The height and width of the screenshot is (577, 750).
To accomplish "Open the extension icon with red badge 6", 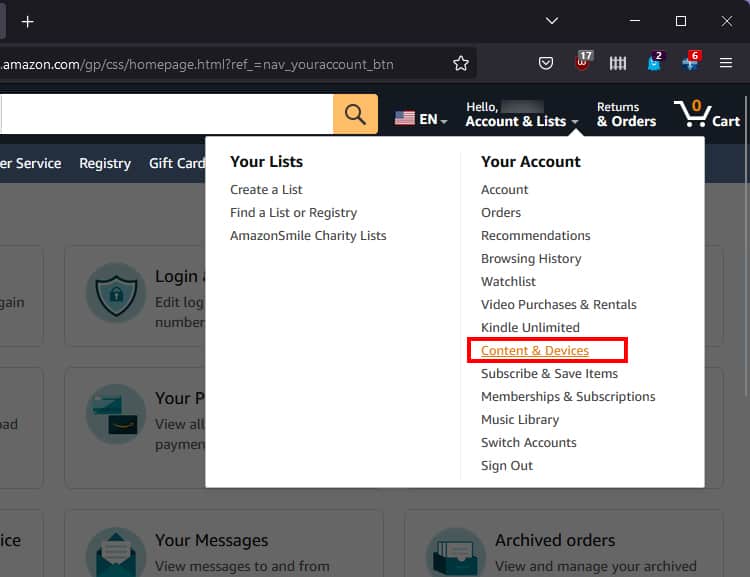I will 691,61.
